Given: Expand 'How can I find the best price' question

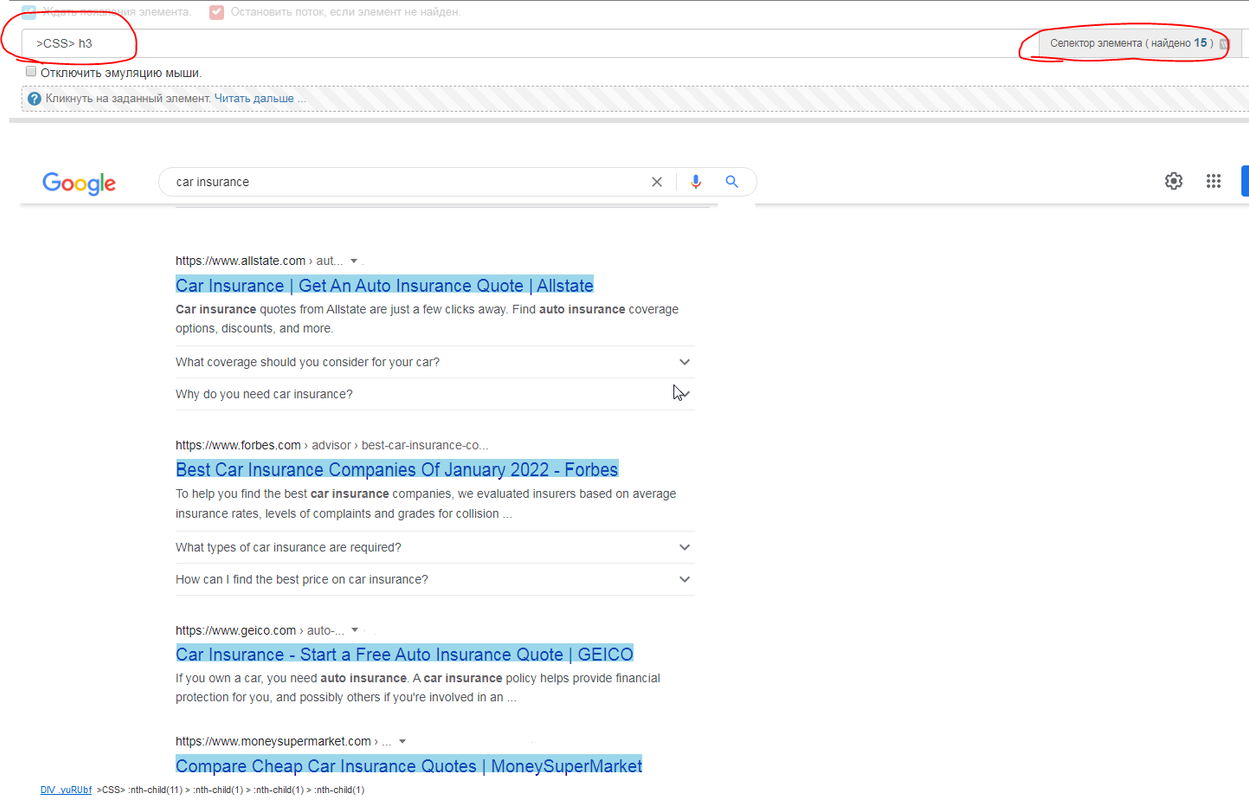Looking at the screenshot, I should [x=435, y=579].
